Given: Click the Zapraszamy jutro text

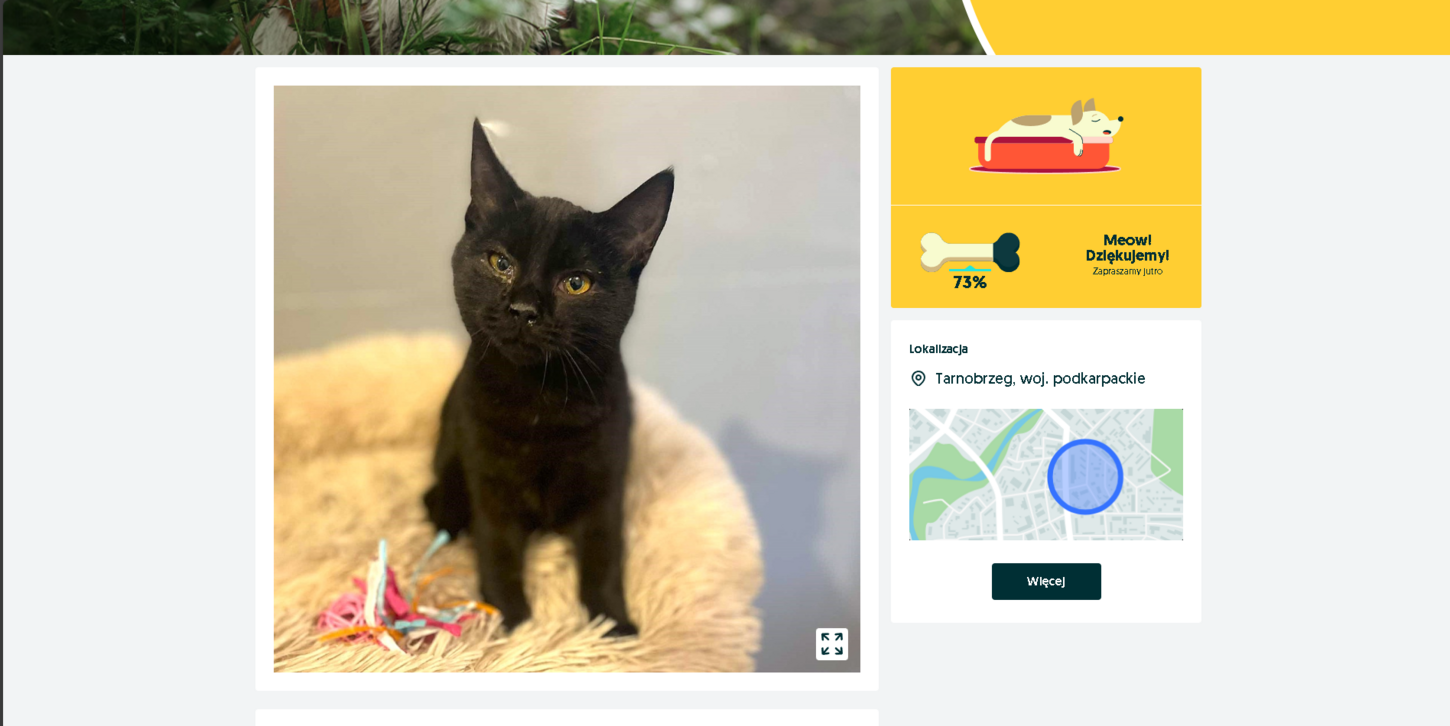Looking at the screenshot, I should tap(1127, 272).
